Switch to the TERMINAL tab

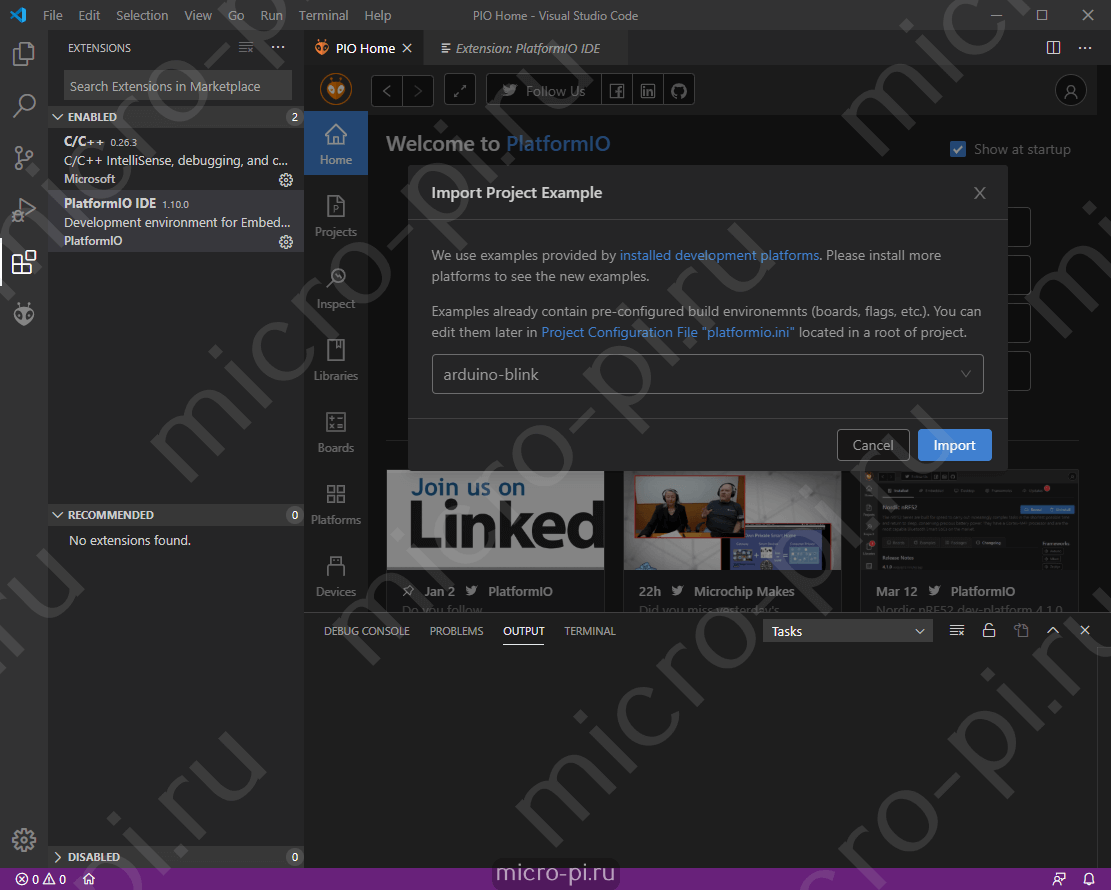point(589,631)
